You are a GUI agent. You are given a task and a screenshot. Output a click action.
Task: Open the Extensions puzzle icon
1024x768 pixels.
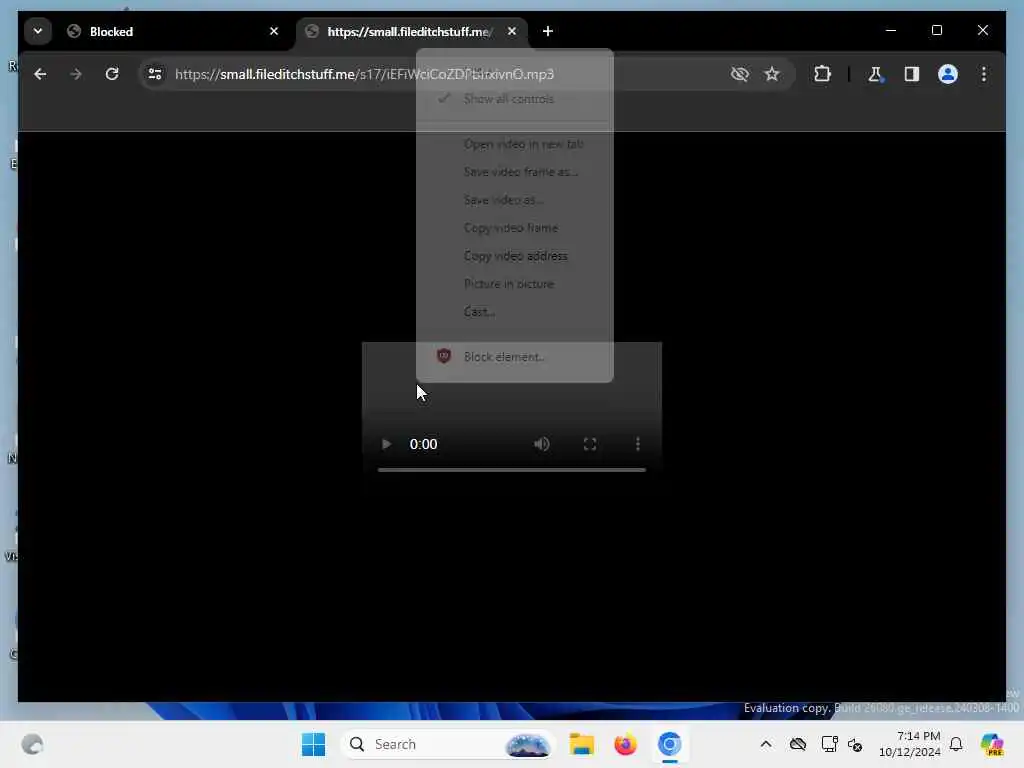coord(822,74)
